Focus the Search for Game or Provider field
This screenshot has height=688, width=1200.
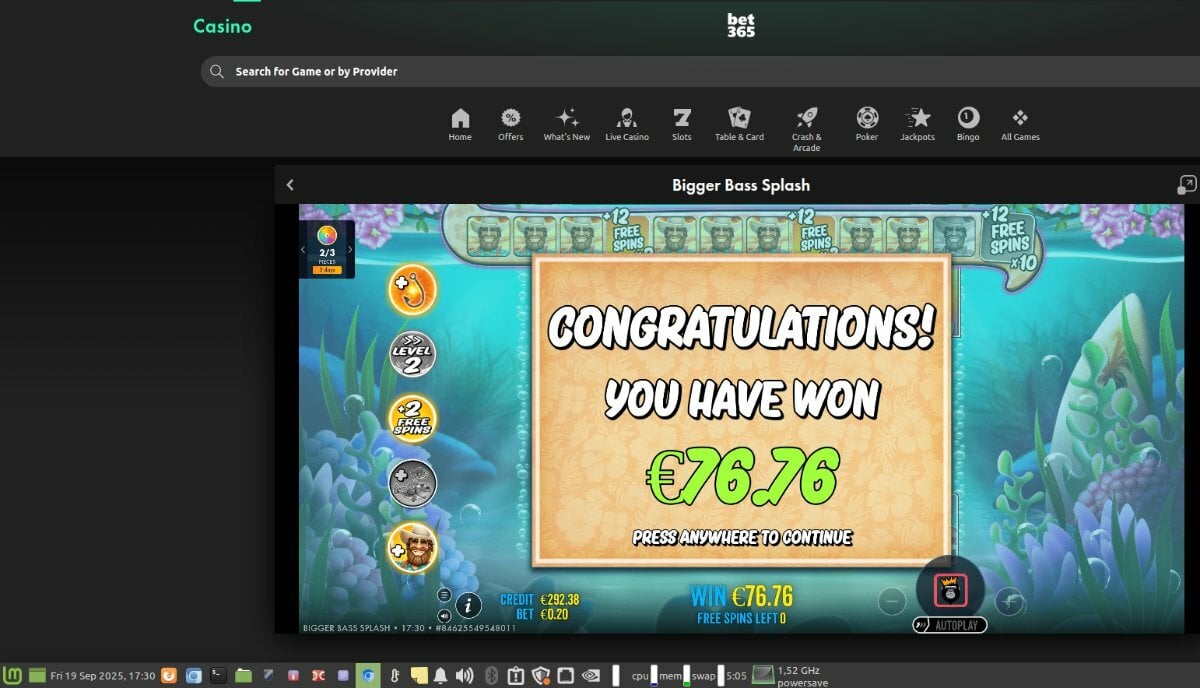(700, 72)
